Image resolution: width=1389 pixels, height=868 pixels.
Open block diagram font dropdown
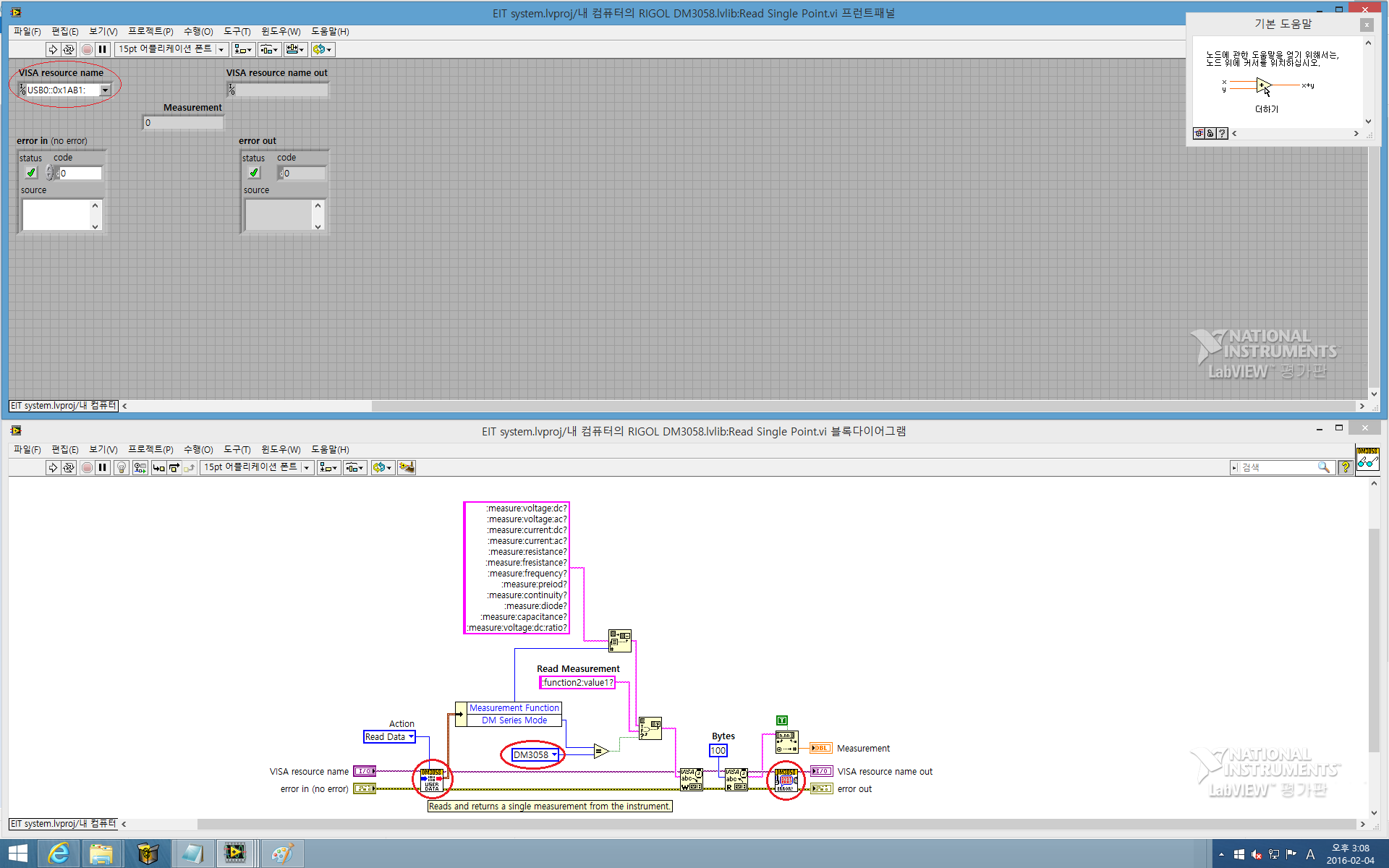tap(256, 467)
